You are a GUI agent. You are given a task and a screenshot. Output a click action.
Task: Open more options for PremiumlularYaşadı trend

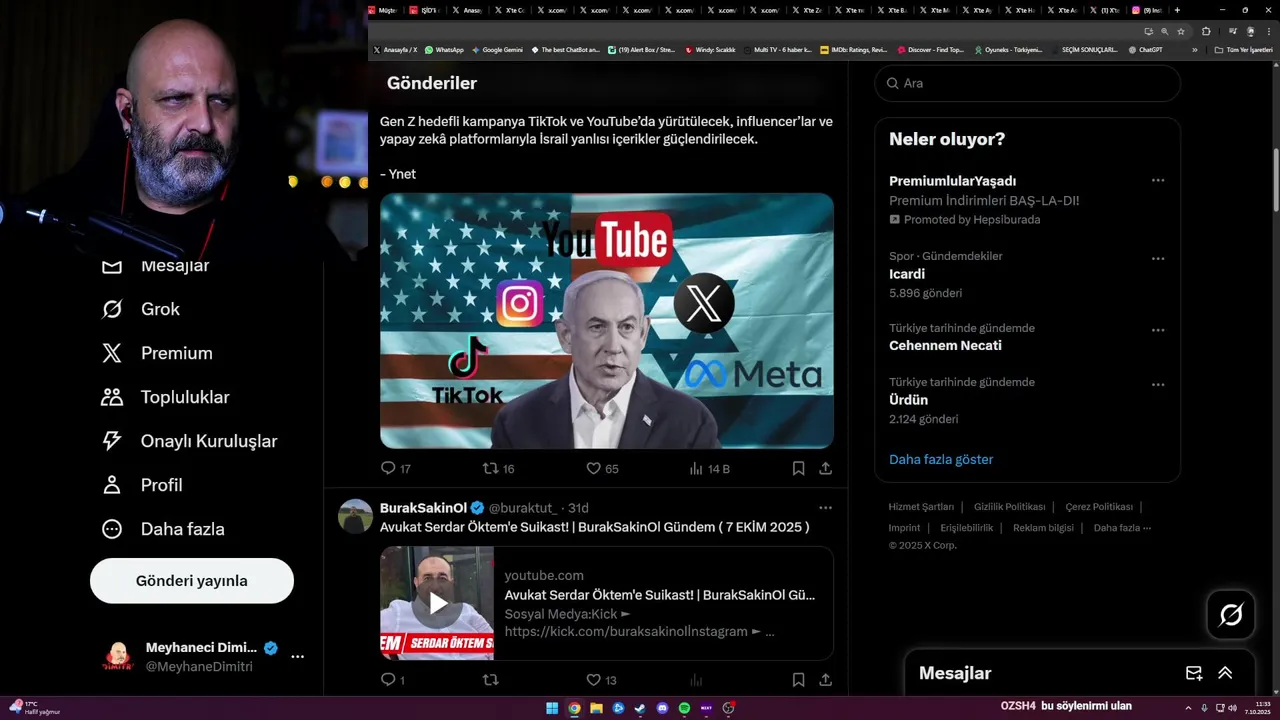tap(1157, 181)
